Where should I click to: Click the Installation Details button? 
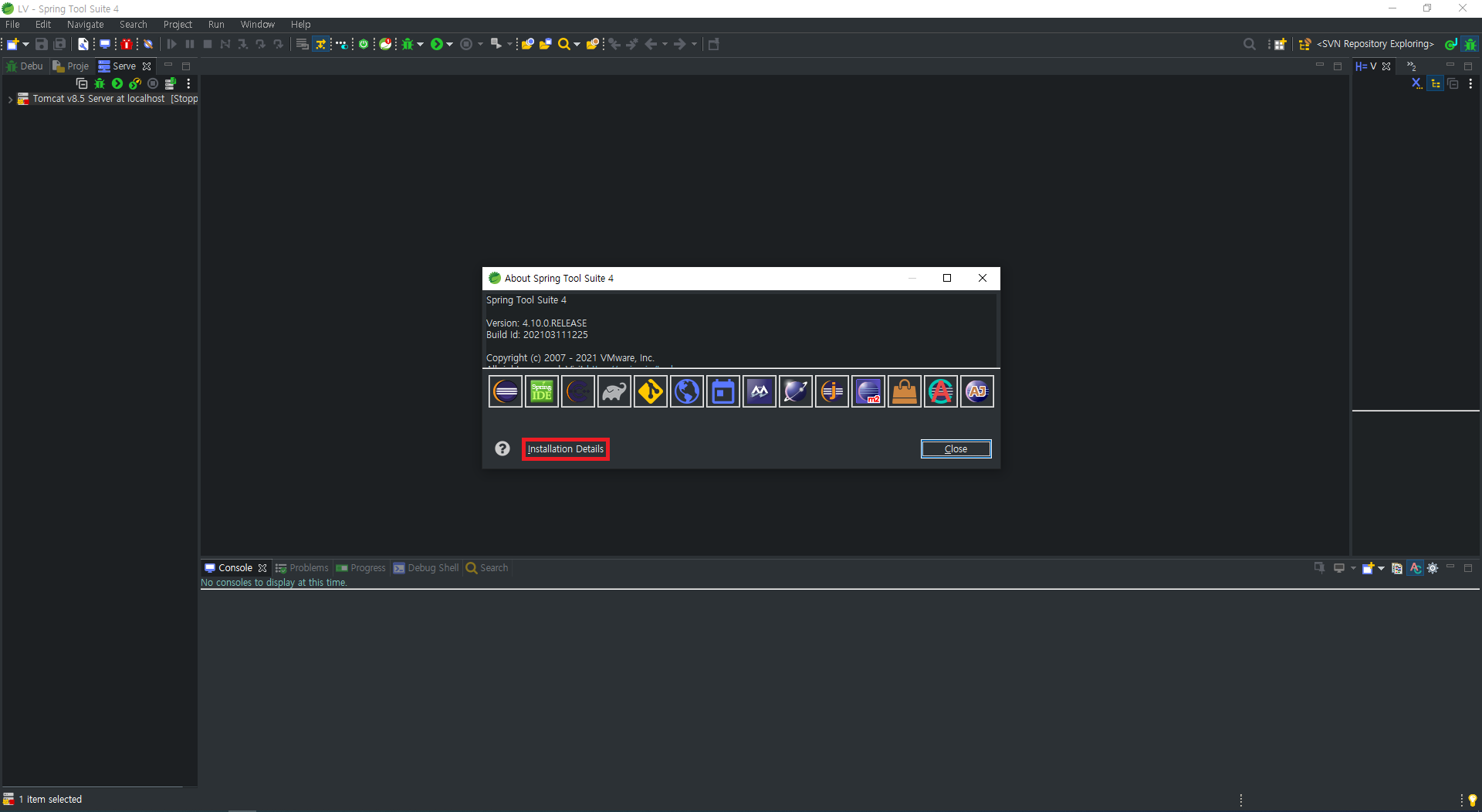[566, 449]
